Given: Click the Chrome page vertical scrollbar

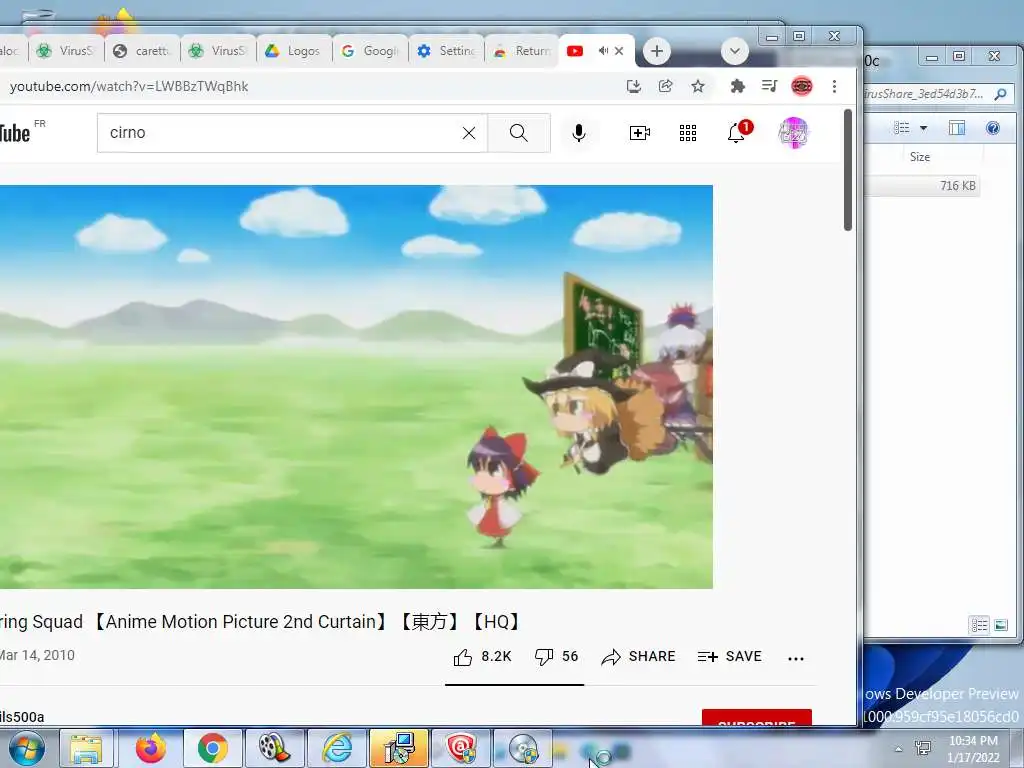Looking at the screenshot, I should [848, 170].
